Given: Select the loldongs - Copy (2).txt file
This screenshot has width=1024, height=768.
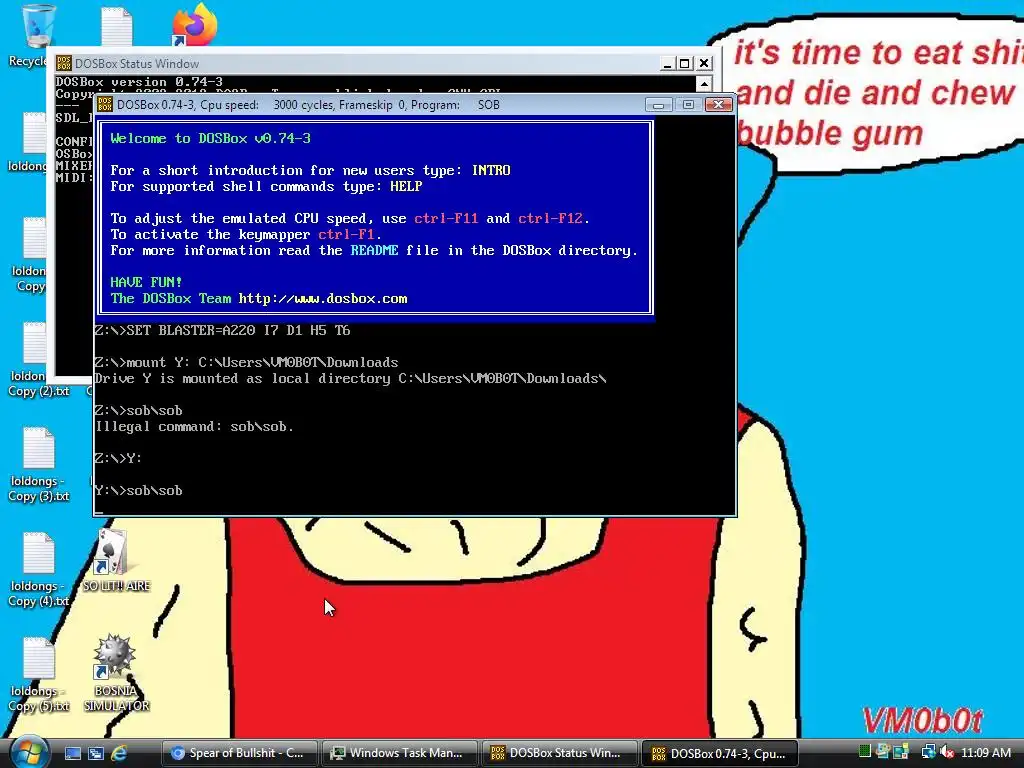Looking at the screenshot, I should pyautogui.click(x=39, y=360).
